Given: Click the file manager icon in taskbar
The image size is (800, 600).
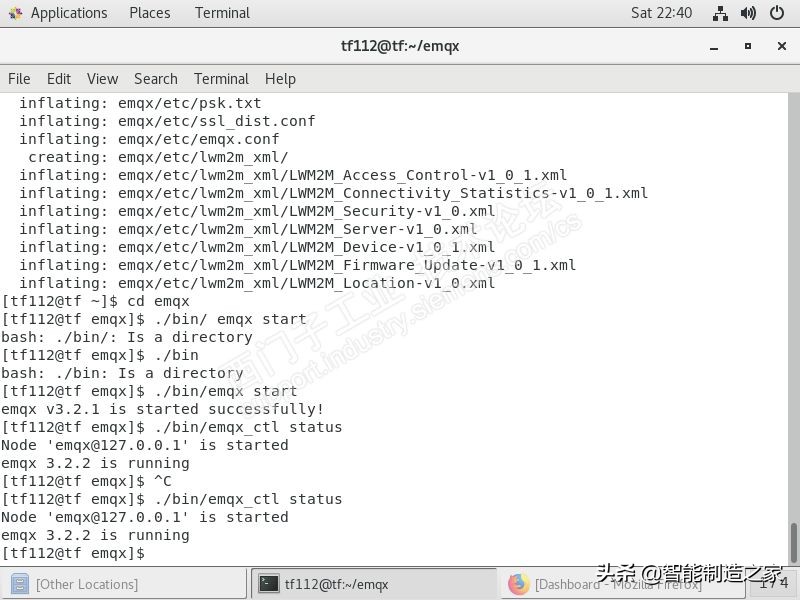Looking at the screenshot, I should click(19, 584).
